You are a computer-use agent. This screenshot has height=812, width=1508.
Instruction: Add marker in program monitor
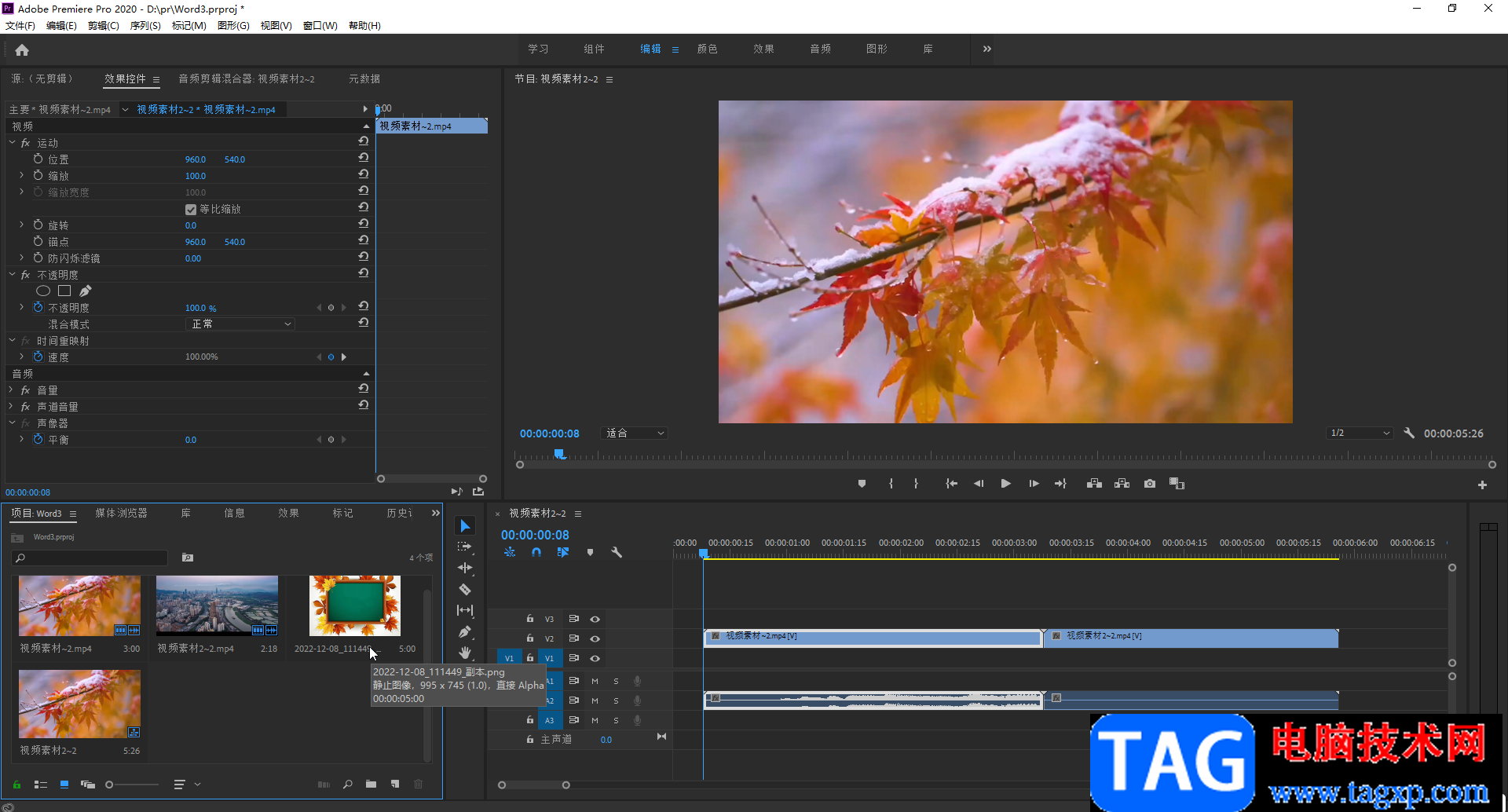coord(862,484)
